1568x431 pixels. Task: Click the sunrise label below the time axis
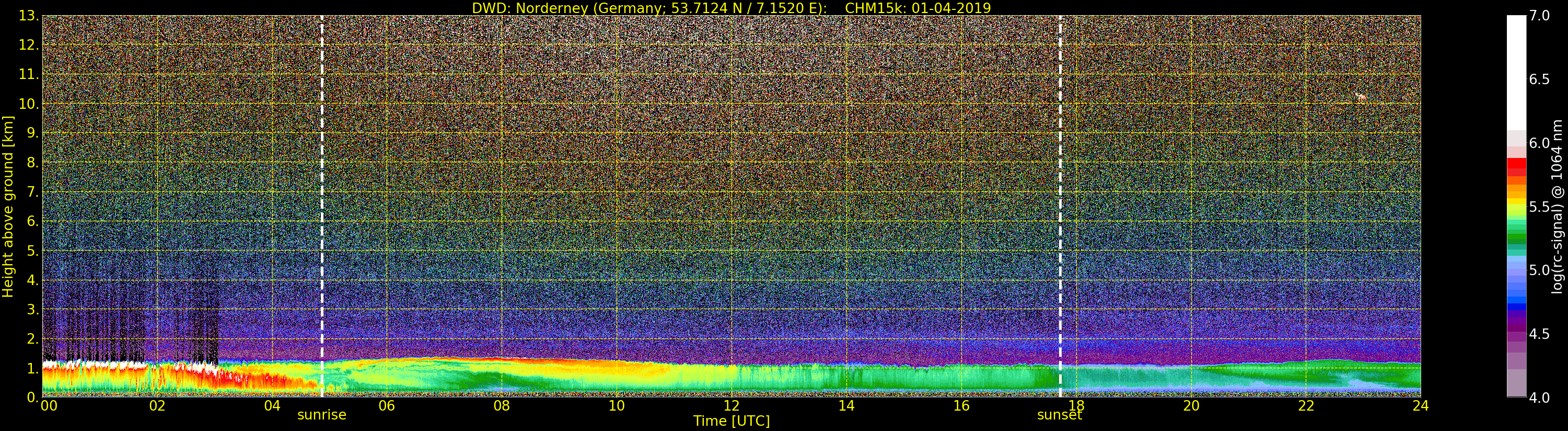coord(321,415)
